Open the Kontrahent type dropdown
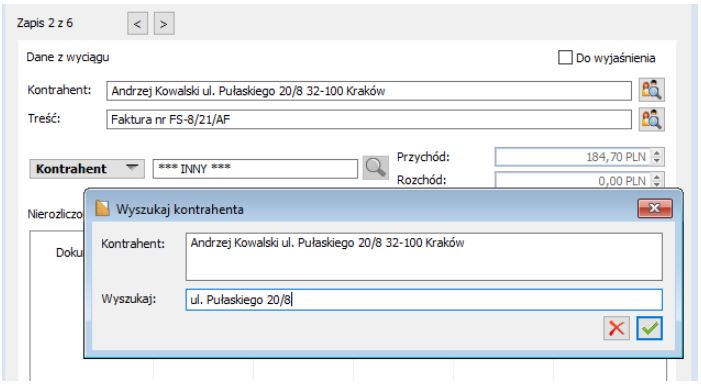This screenshot has height=386, width=701. click(x=87, y=169)
